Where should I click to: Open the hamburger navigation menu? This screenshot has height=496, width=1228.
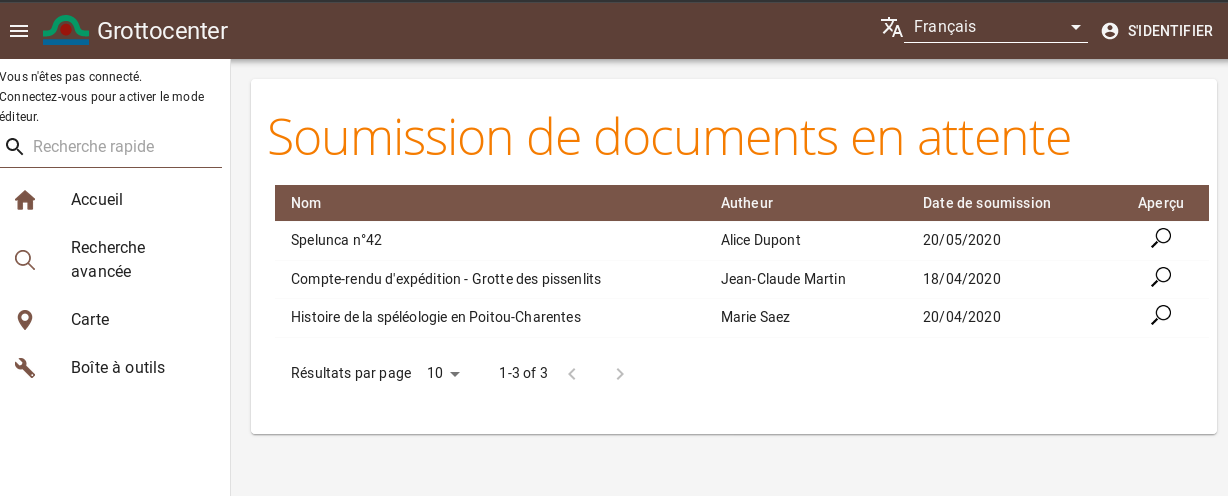[19, 31]
